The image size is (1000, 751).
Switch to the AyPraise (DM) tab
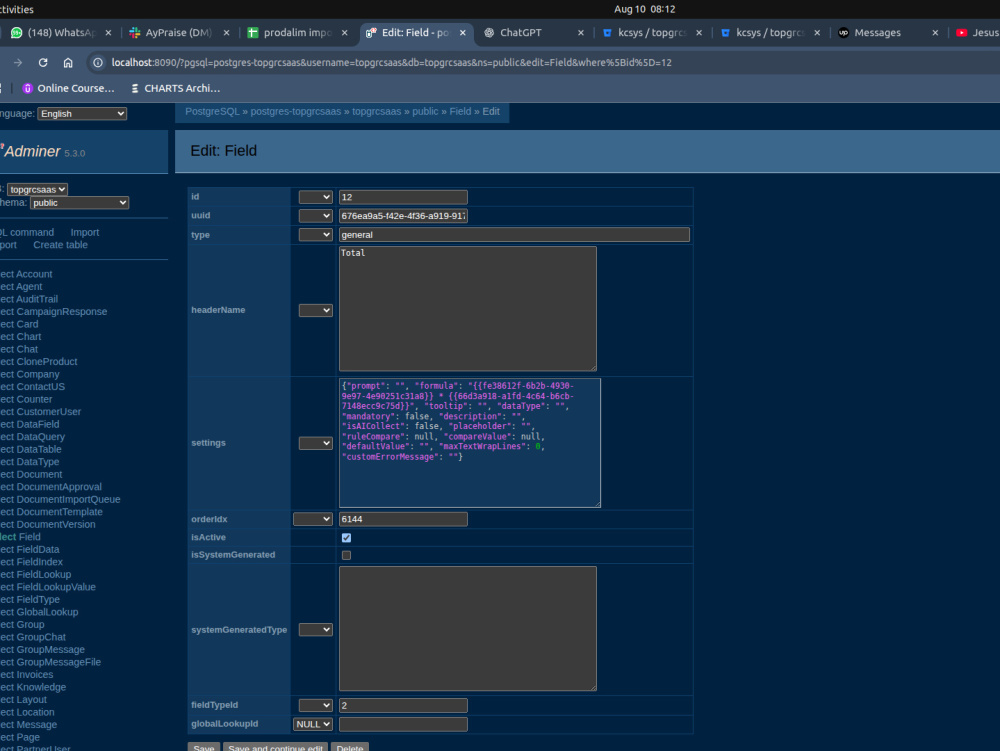179,33
